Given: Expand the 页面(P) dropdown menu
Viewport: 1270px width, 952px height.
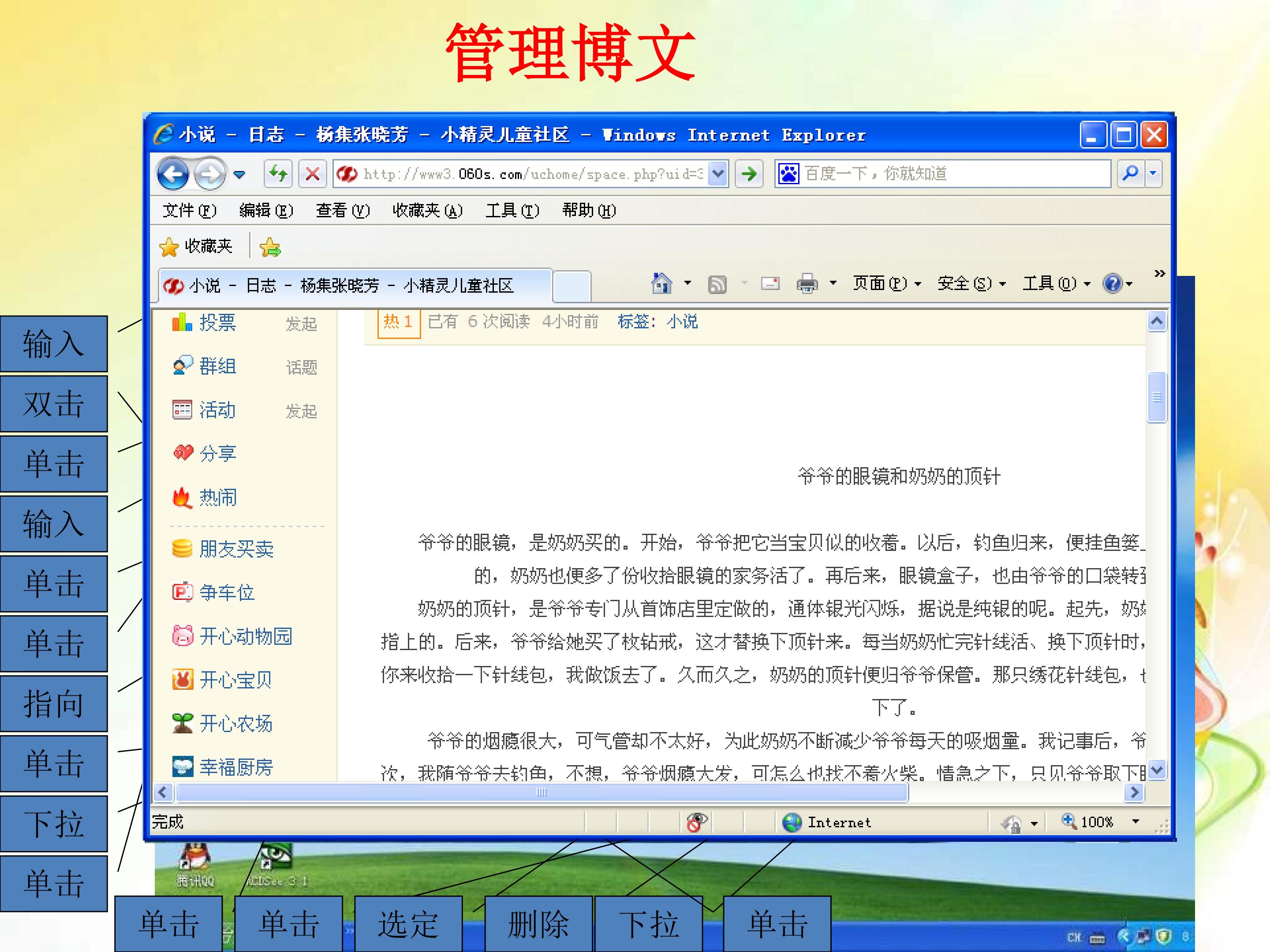Looking at the screenshot, I should (x=886, y=283).
